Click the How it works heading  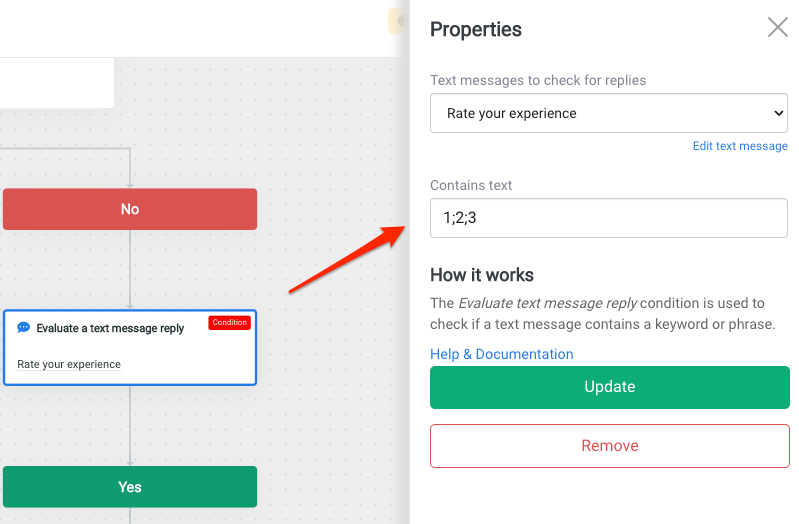pyautogui.click(x=482, y=275)
